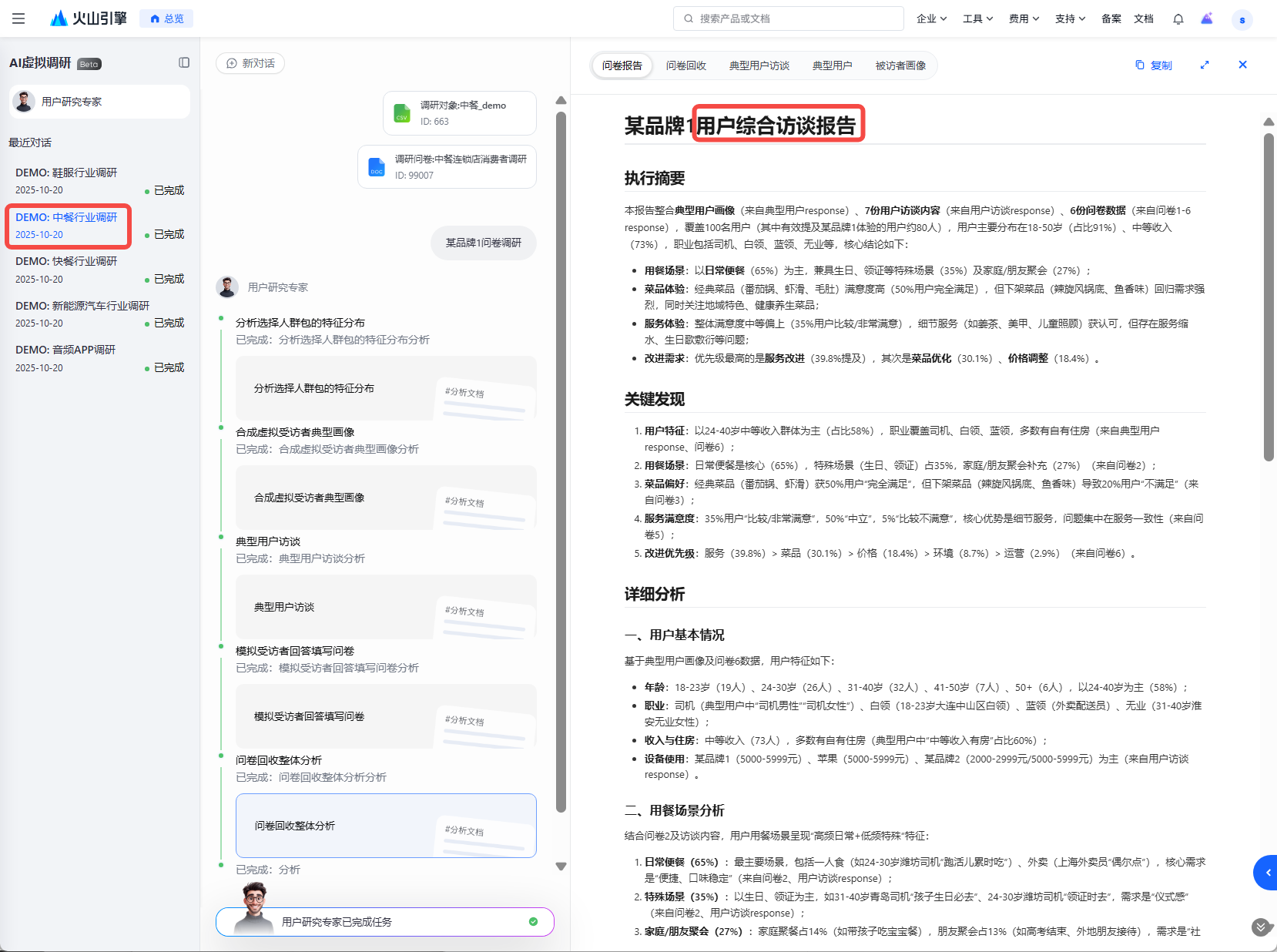Jump to bottom of the report
The width and height of the screenshot is (1277, 952).
pyautogui.click(x=1261, y=927)
